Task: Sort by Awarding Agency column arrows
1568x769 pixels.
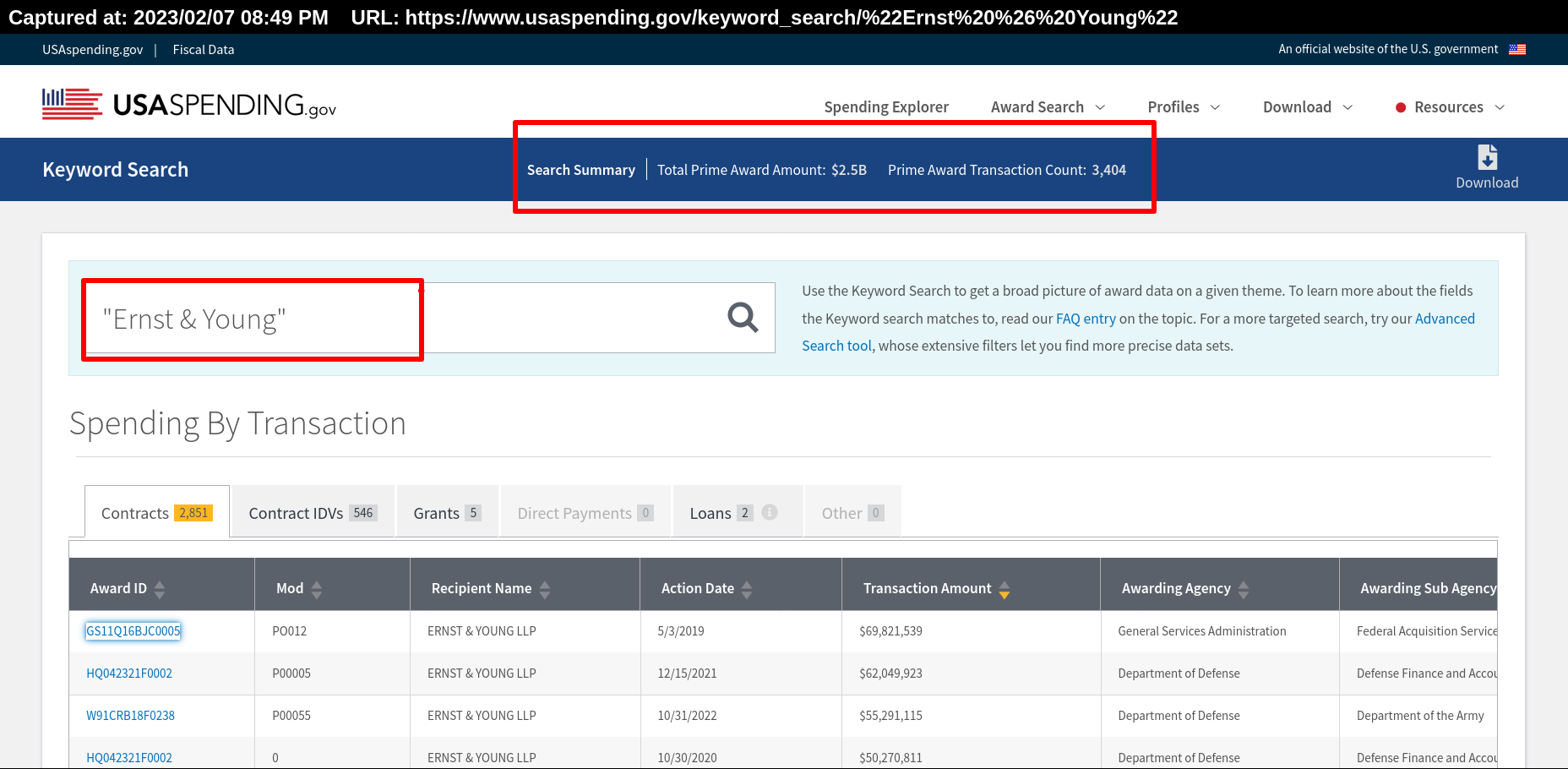Action: [x=1244, y=589]
